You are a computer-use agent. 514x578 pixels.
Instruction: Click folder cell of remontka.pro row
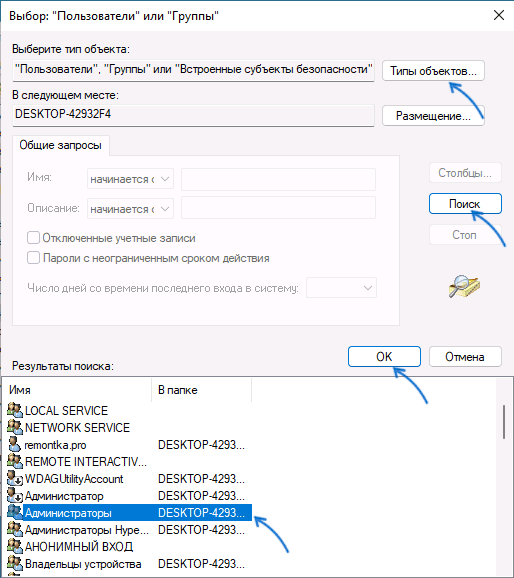(201, 445)
